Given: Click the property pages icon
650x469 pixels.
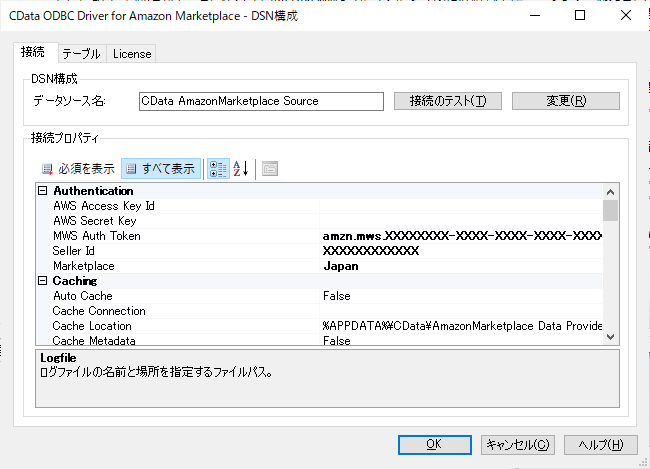Looking at the screenshot, I should coord(270,169).
